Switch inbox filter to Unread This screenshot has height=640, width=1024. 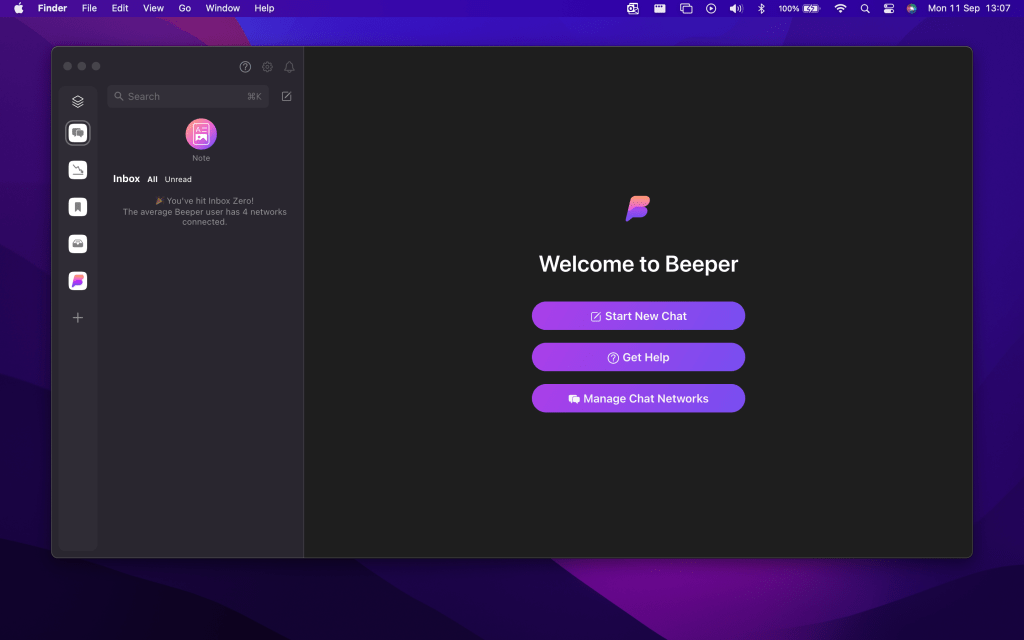click(x=178, y=179)
